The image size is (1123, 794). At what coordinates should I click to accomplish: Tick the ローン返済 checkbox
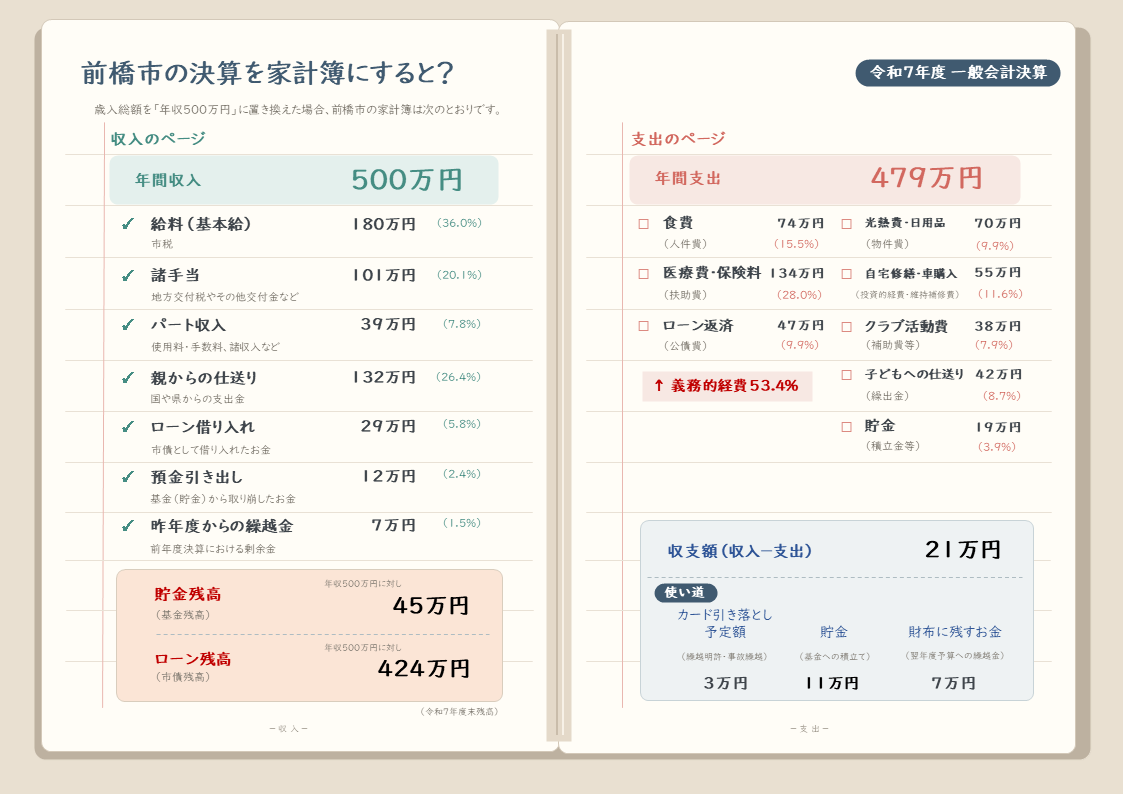(x=643, y=326)
